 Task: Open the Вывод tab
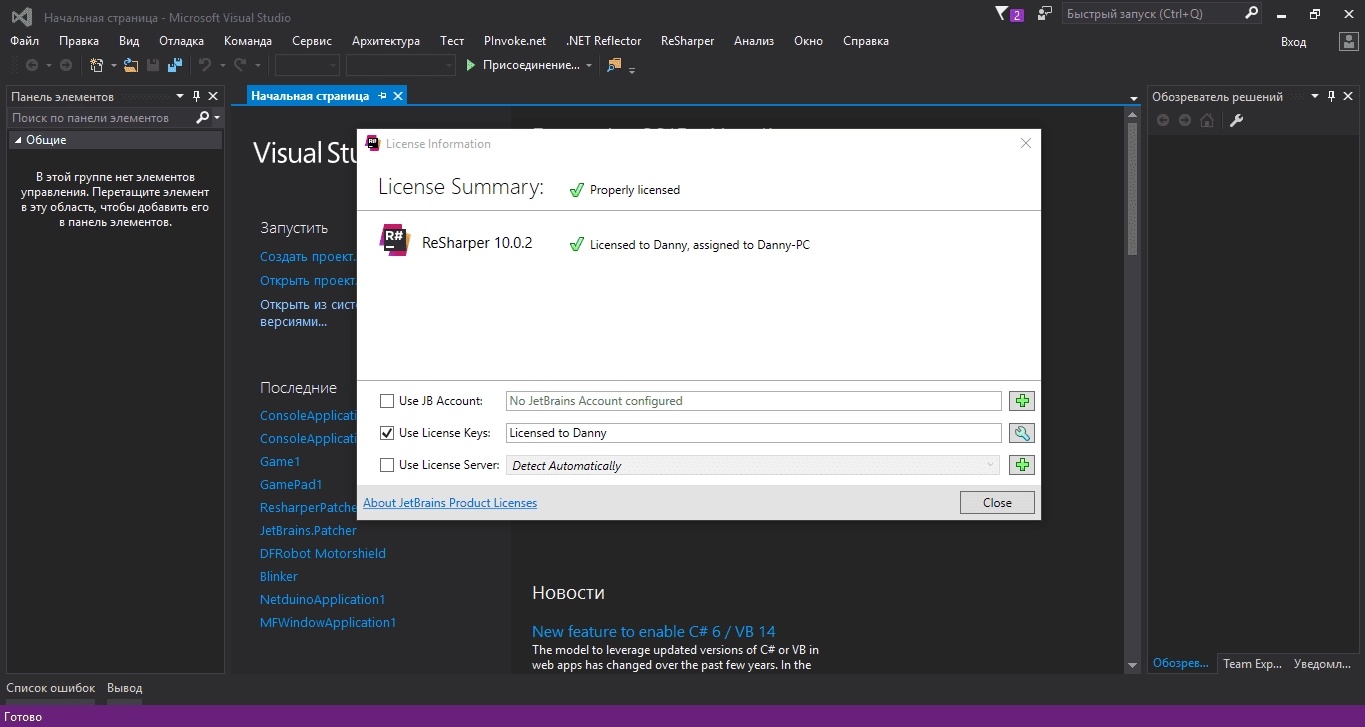coord(125,688)
